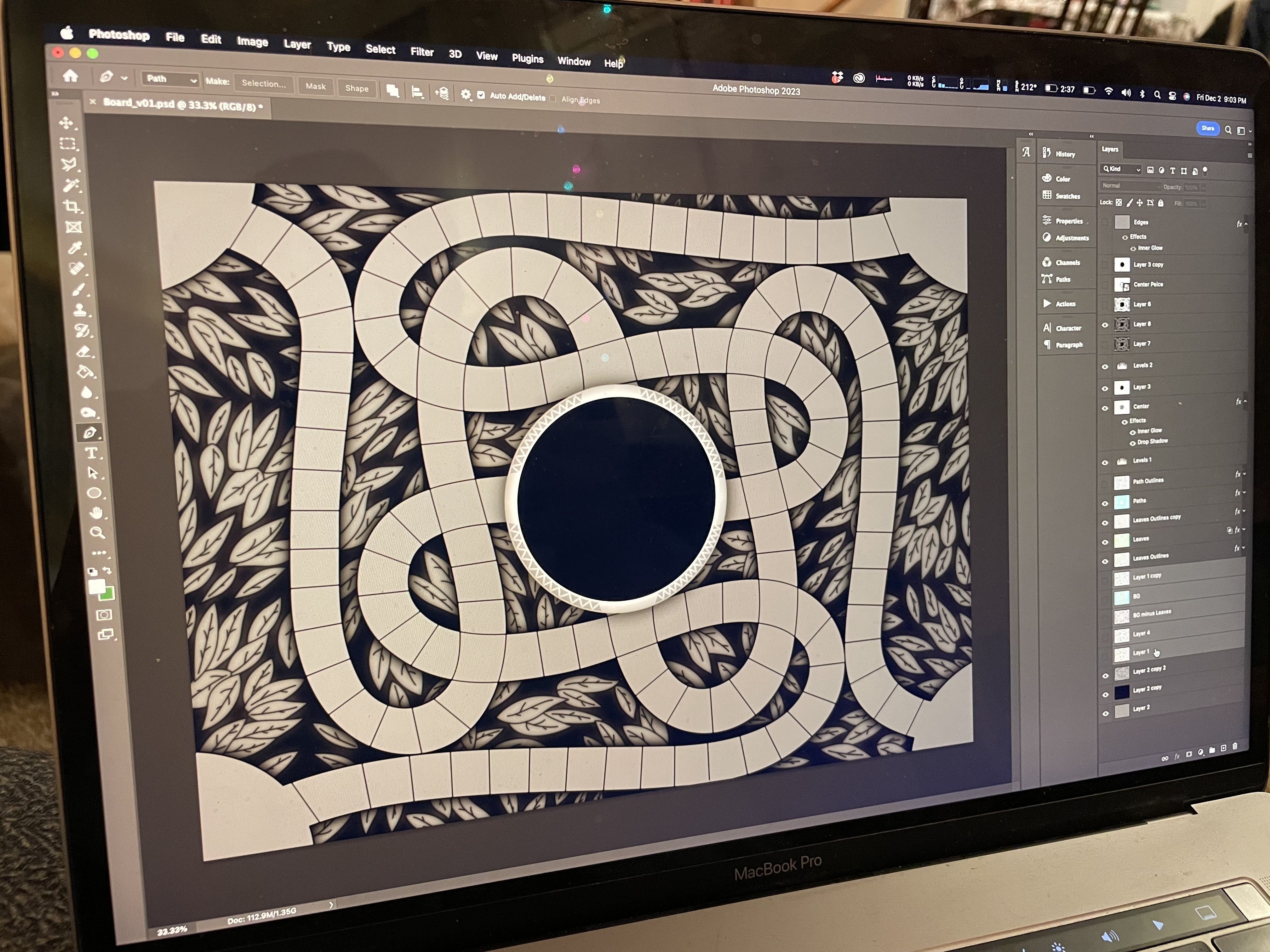Select the Frame tool
Screen dimensions: 1270x952
pyautogui.click(x=74, y=227)
